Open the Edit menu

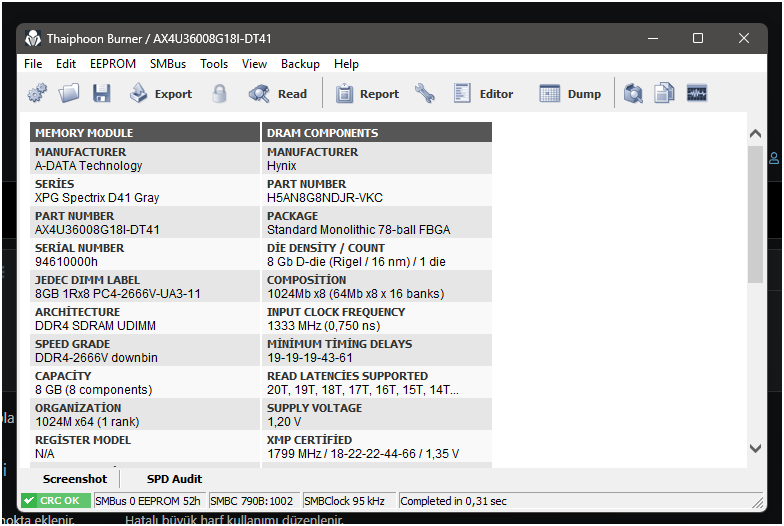pyautogui.click(x=66, y=64)
